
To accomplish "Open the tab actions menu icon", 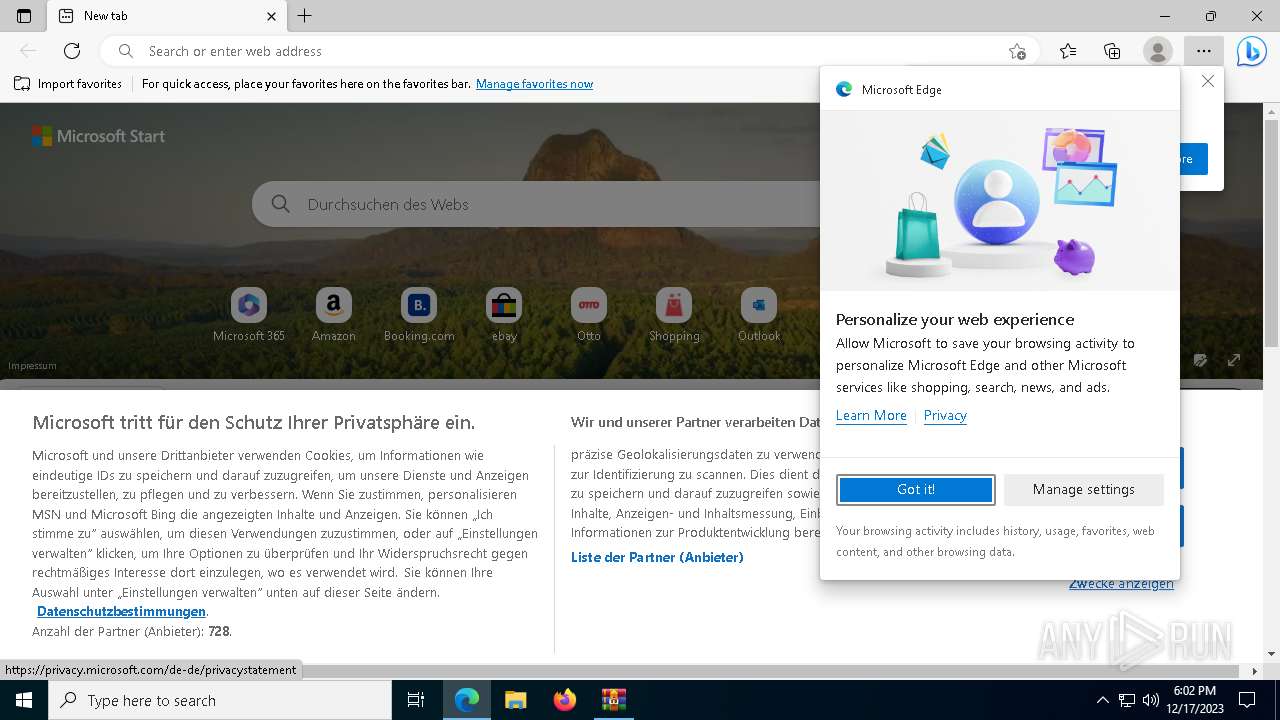I will pyautogui.click(x=24, y=16).
